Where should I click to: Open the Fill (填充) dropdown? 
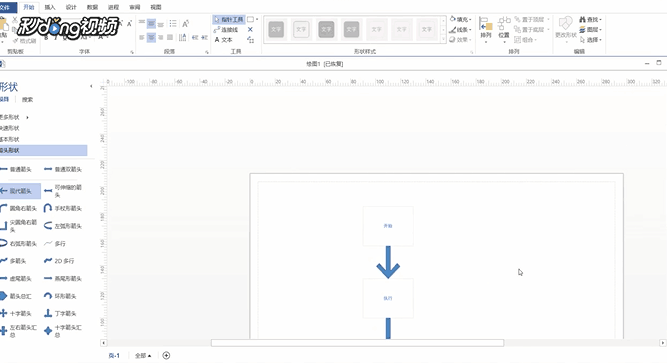[x=461, y=20]
